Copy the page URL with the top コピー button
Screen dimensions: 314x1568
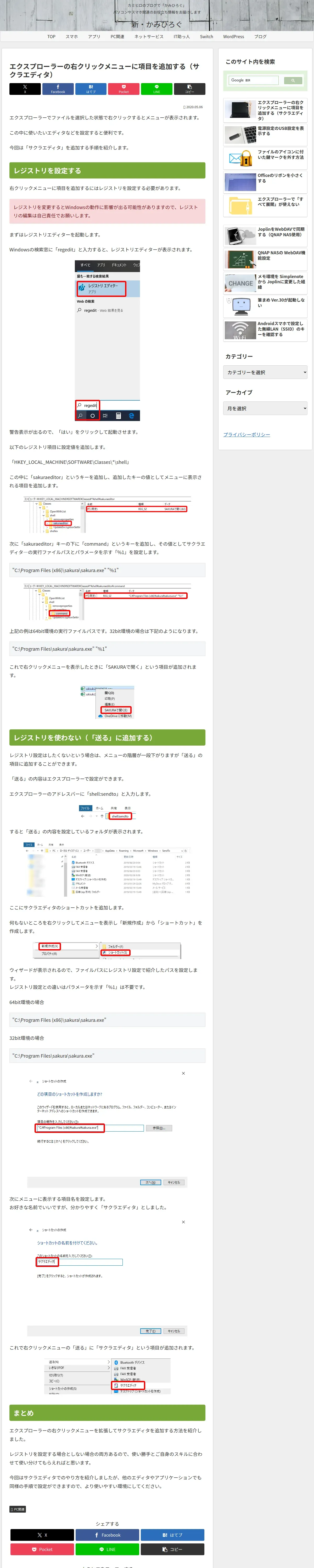coord(190,89)
